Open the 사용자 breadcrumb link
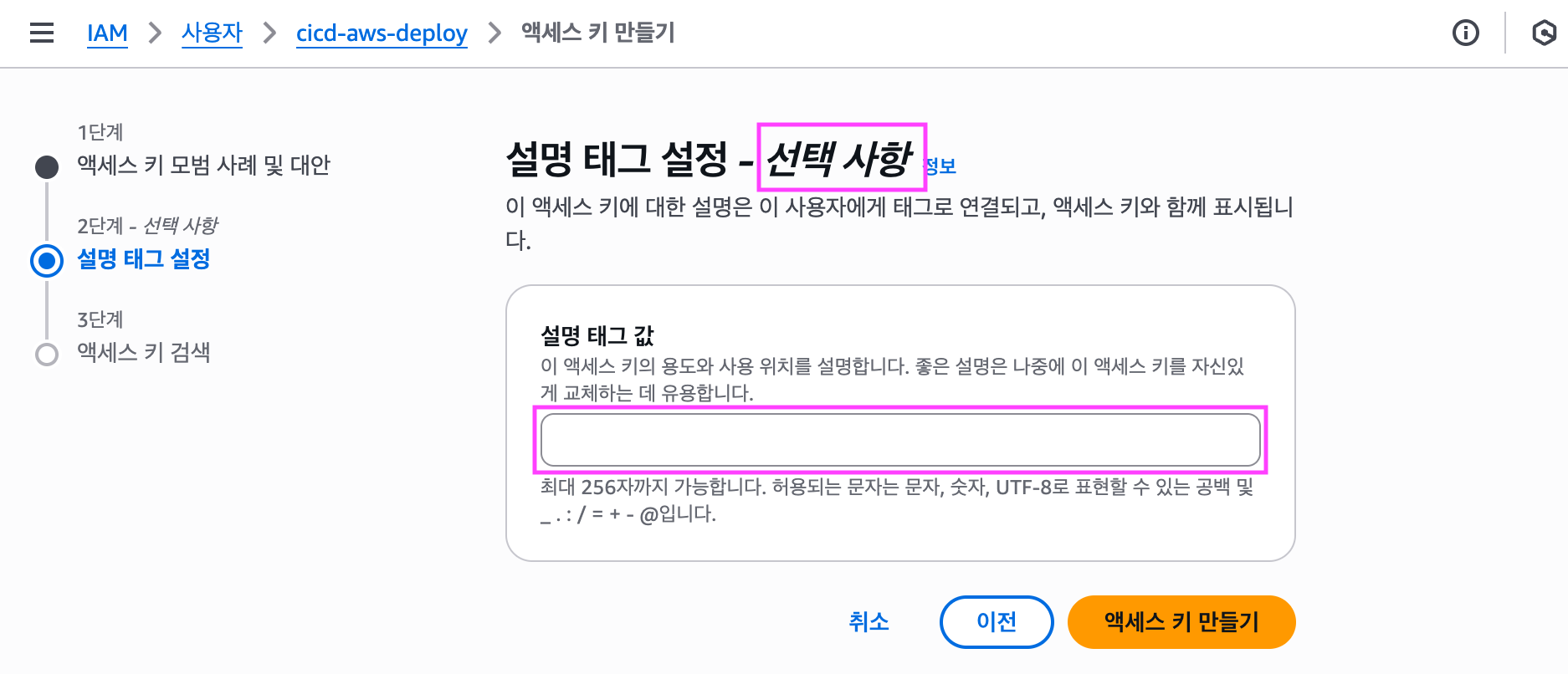 pos(212,33)
